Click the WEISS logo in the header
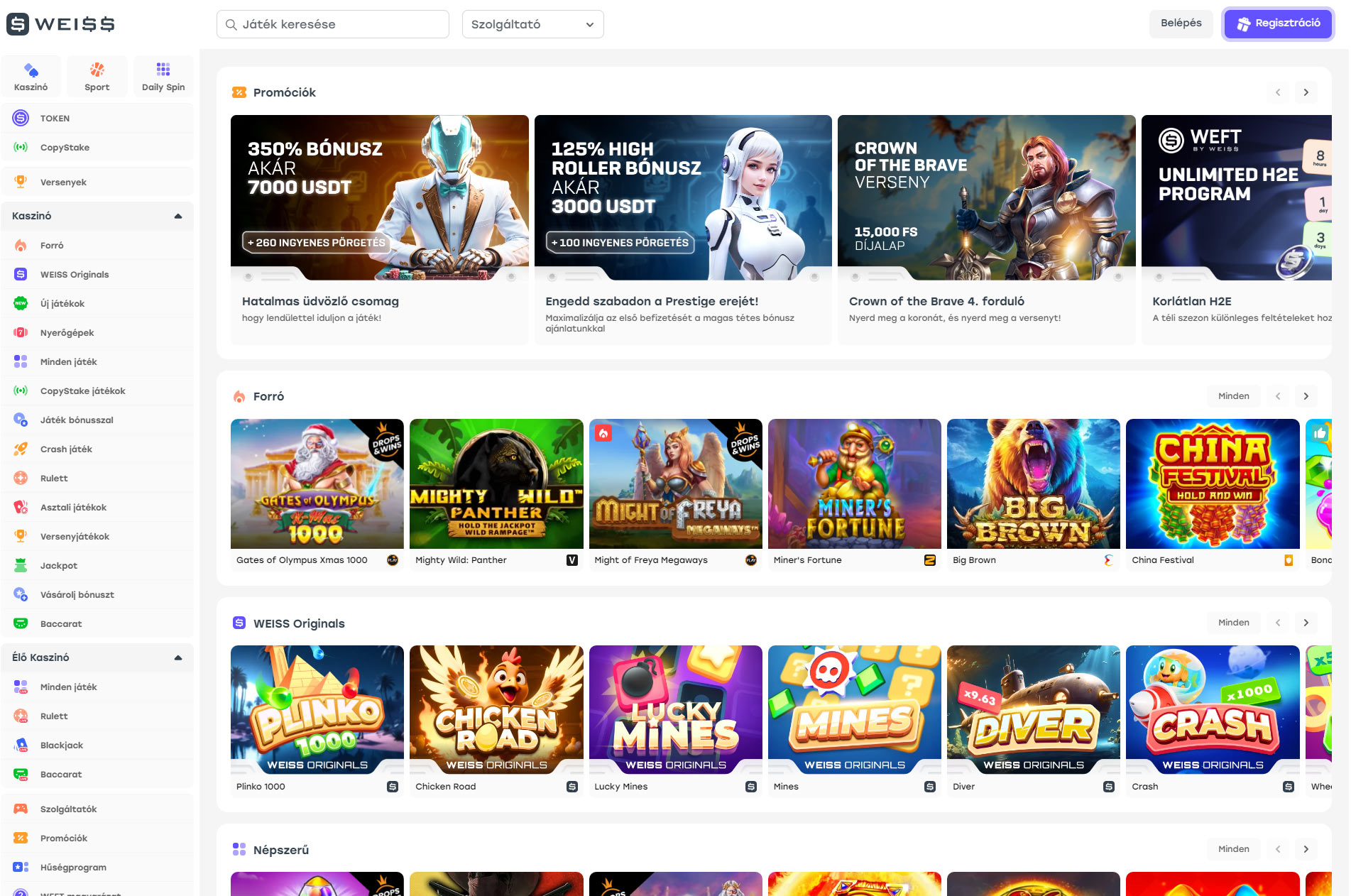This screenshot has width=1351, height=896. click(60, 24)
